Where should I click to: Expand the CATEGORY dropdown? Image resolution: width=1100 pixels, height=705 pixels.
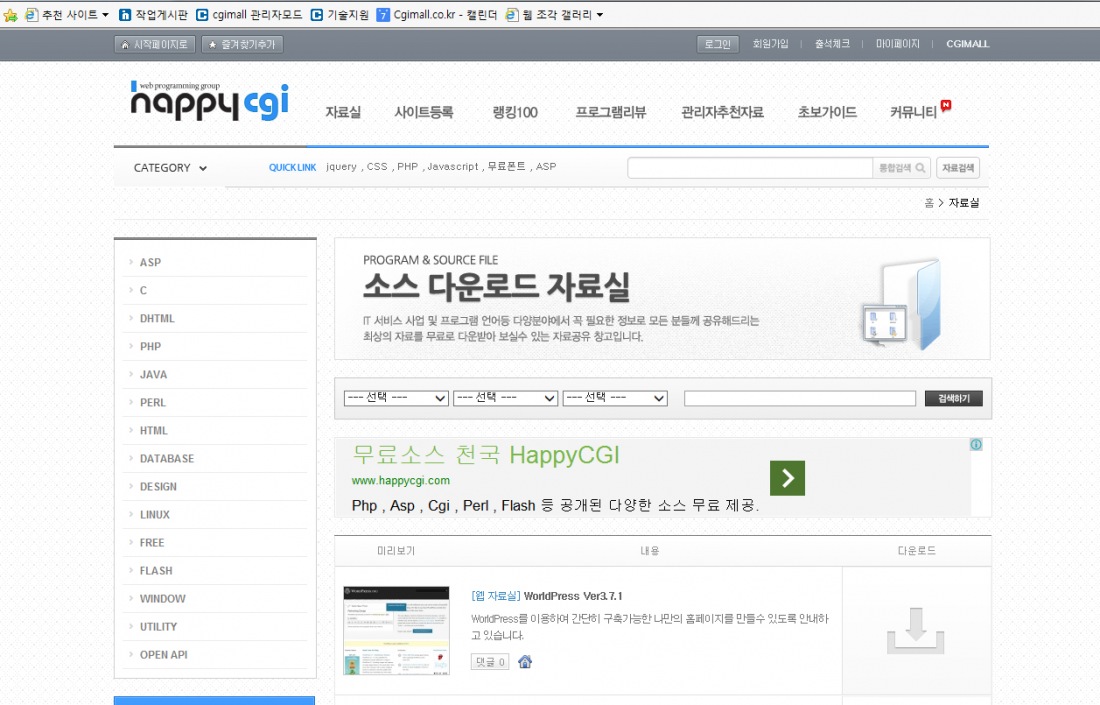[170, 168]
